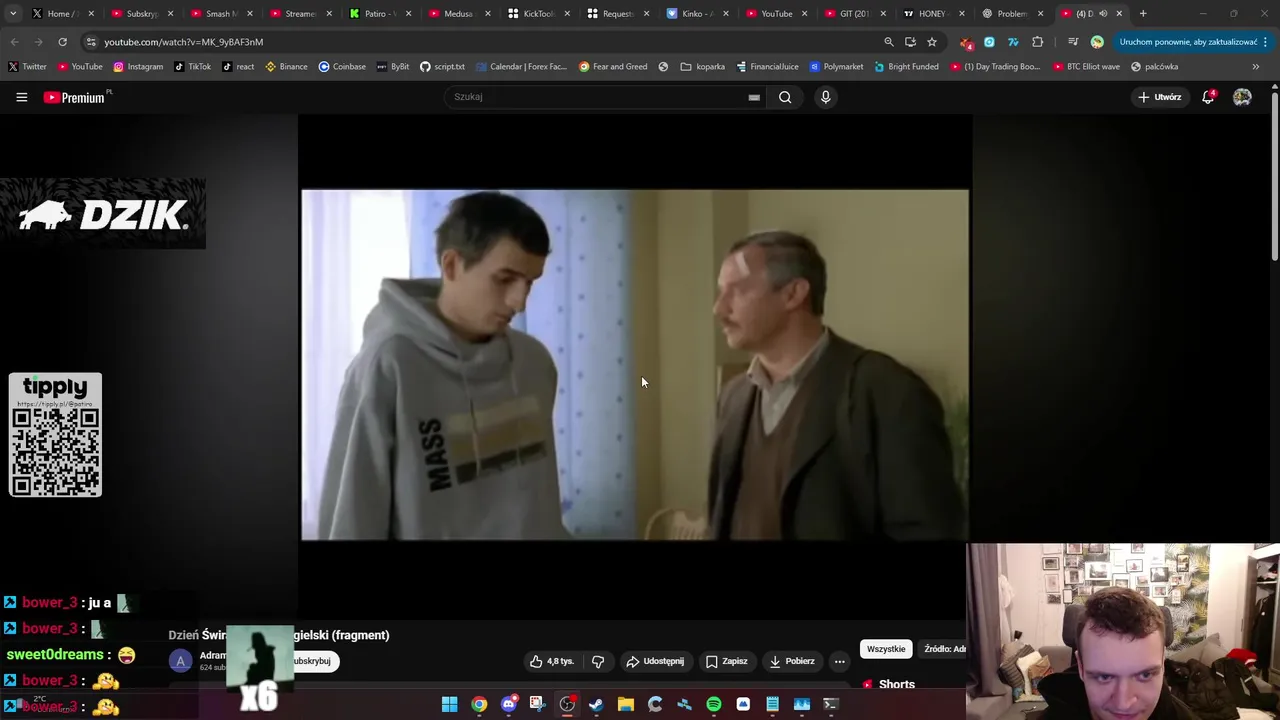Switch to the Smash tab

pos(220,14)
